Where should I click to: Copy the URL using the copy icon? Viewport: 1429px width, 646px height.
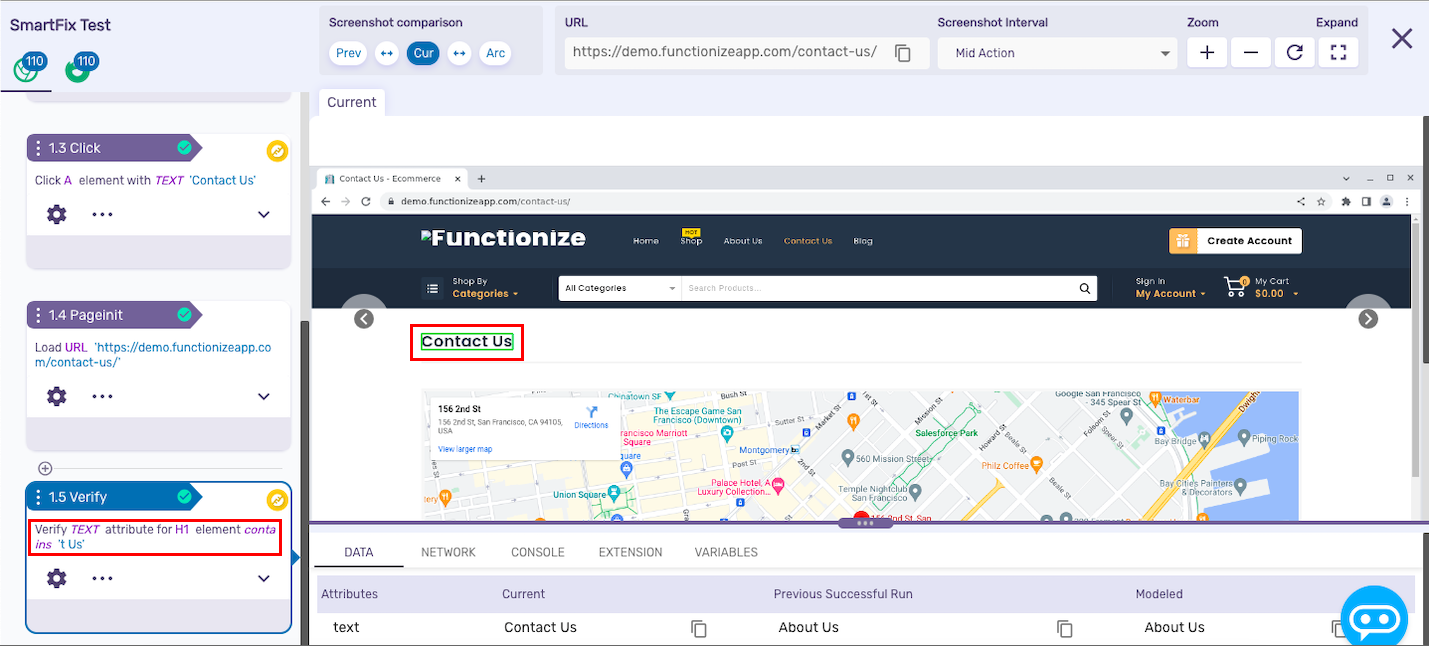click(903, 53)
